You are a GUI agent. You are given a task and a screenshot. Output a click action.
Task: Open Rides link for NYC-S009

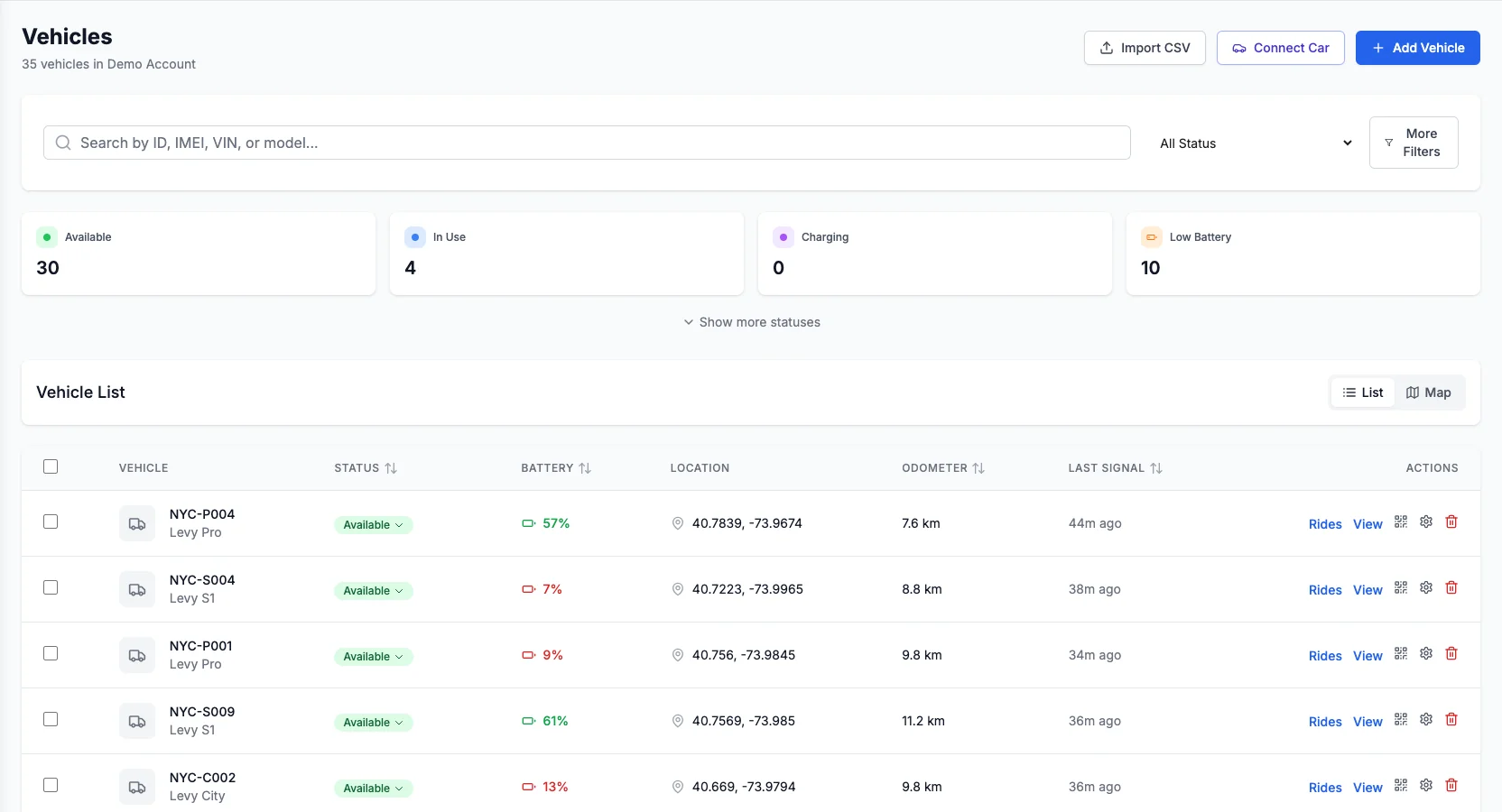pos(1325,722)
